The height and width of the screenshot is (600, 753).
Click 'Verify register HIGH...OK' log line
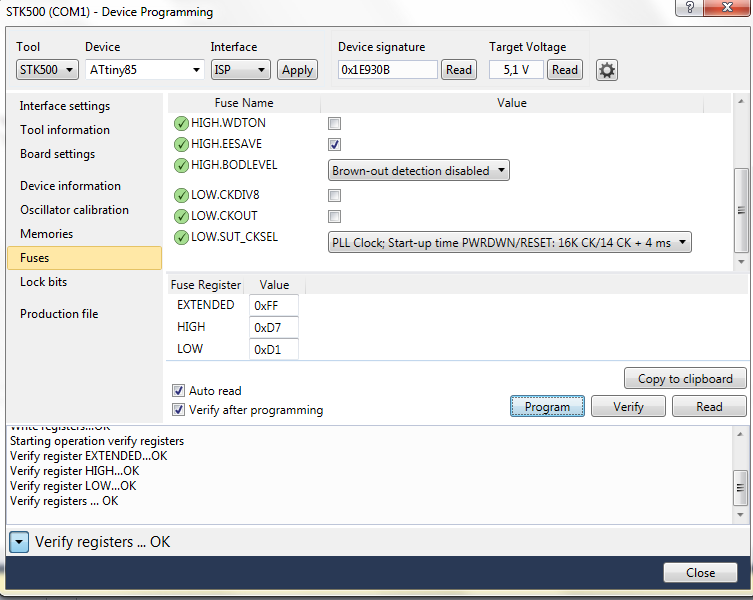pyautogui.click(x=74, y=471)
